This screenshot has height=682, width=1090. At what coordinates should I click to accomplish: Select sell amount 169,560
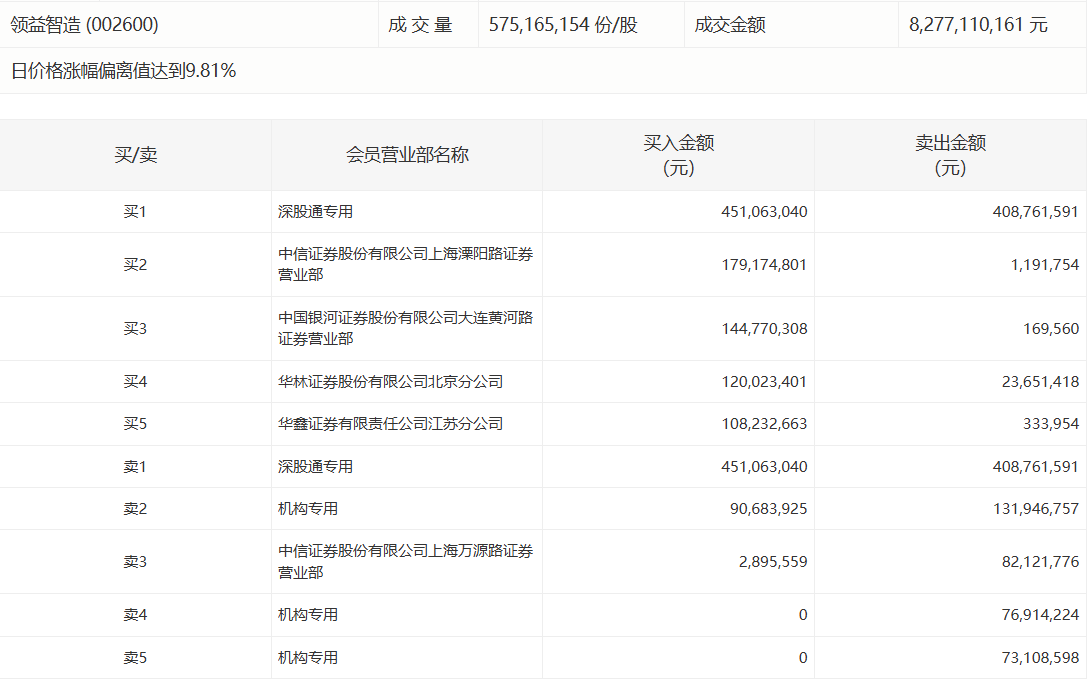click(x=1051, y=329)
